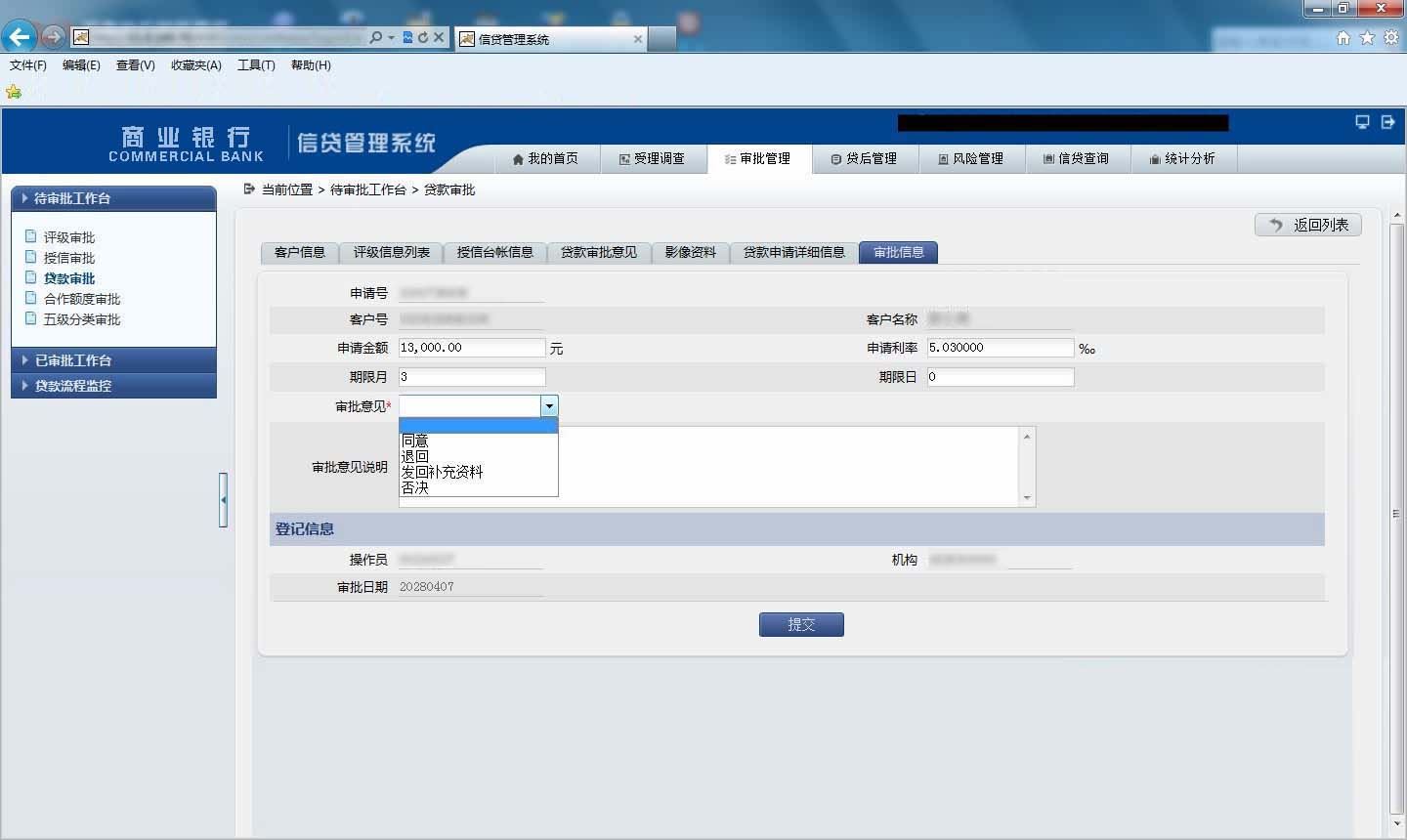The width and height of the screenshot is (1407, 840).
Task: Select the 审批信息 tab
Action: pos(899,252)
